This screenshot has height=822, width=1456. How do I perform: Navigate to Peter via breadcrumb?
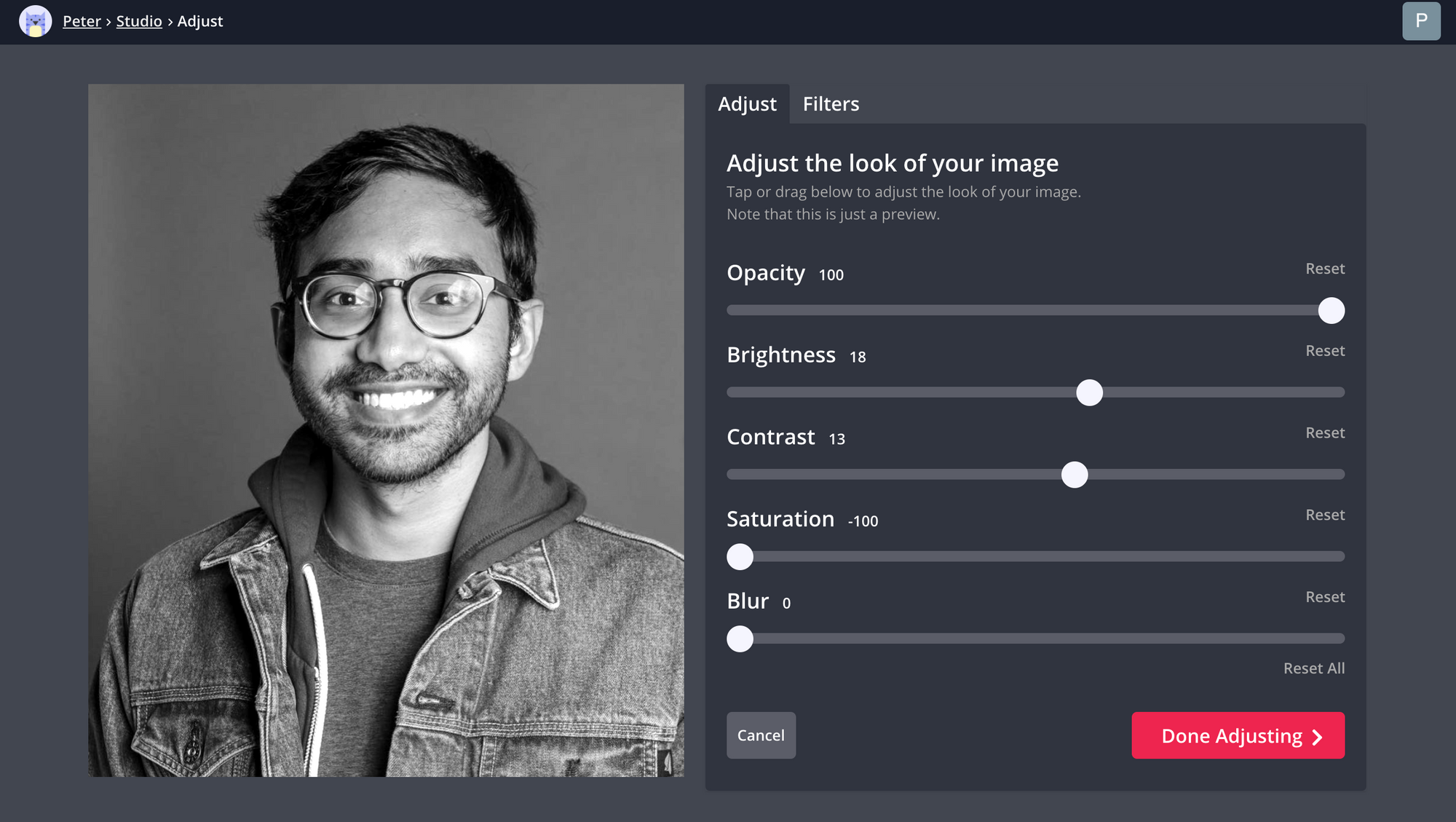tap(82, 21)
